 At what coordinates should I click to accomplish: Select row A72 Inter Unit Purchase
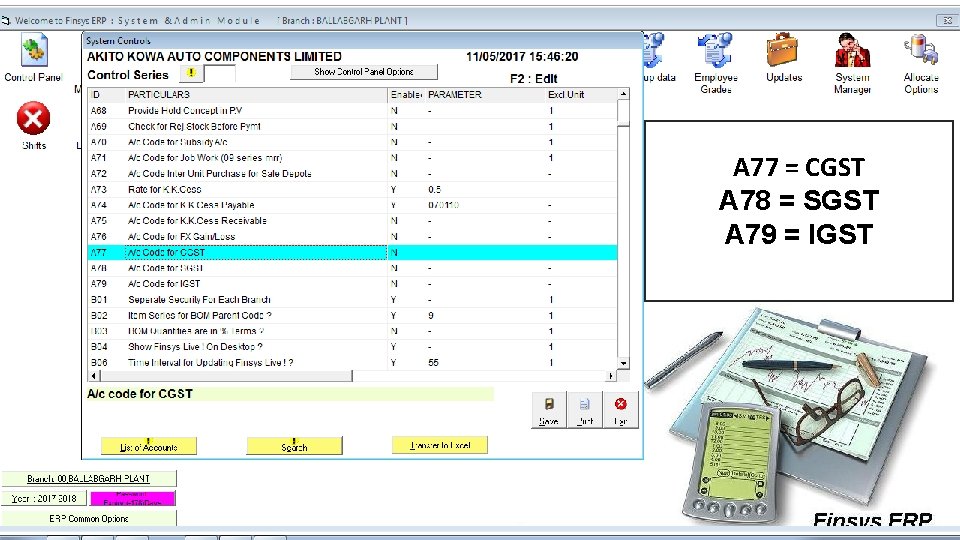(x=353, y=174)
